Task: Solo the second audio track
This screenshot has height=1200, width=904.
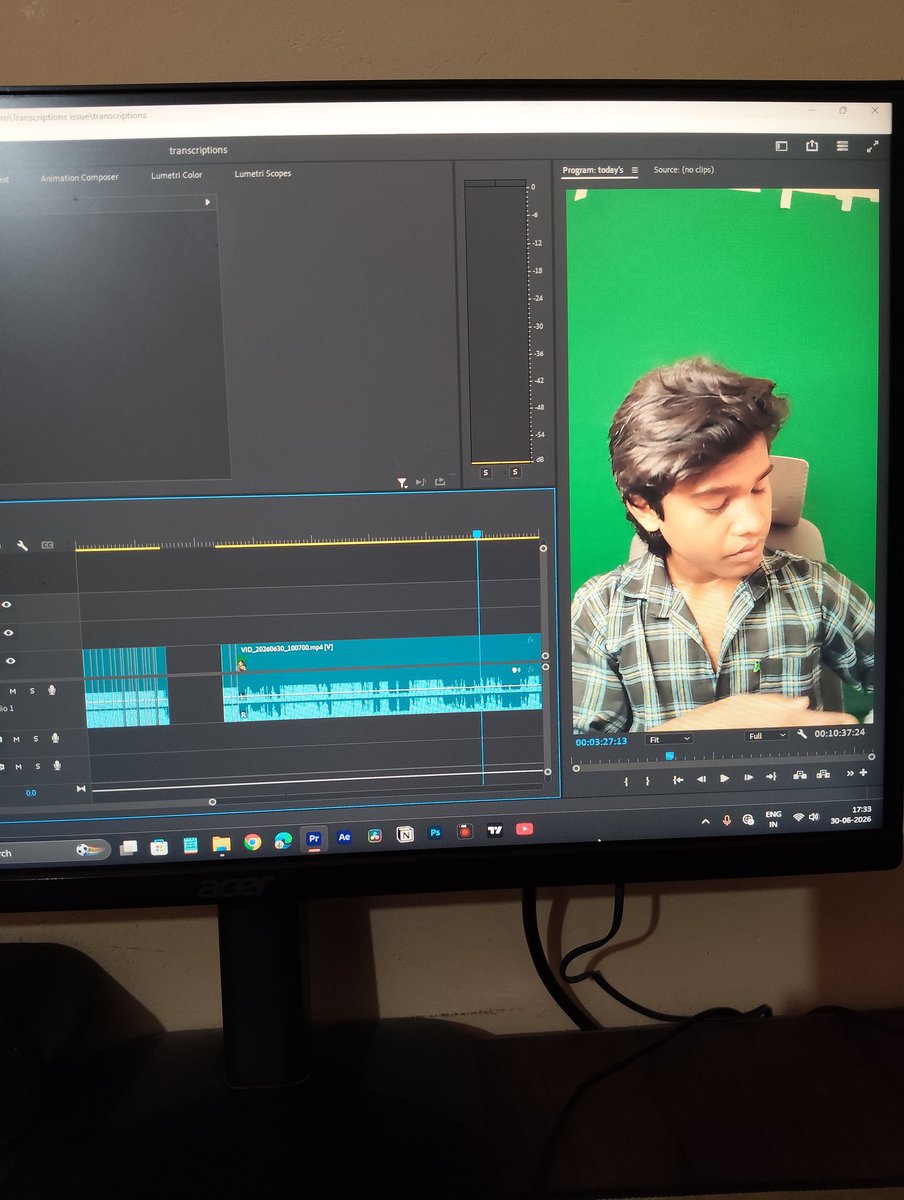Action: pos(36,739)
